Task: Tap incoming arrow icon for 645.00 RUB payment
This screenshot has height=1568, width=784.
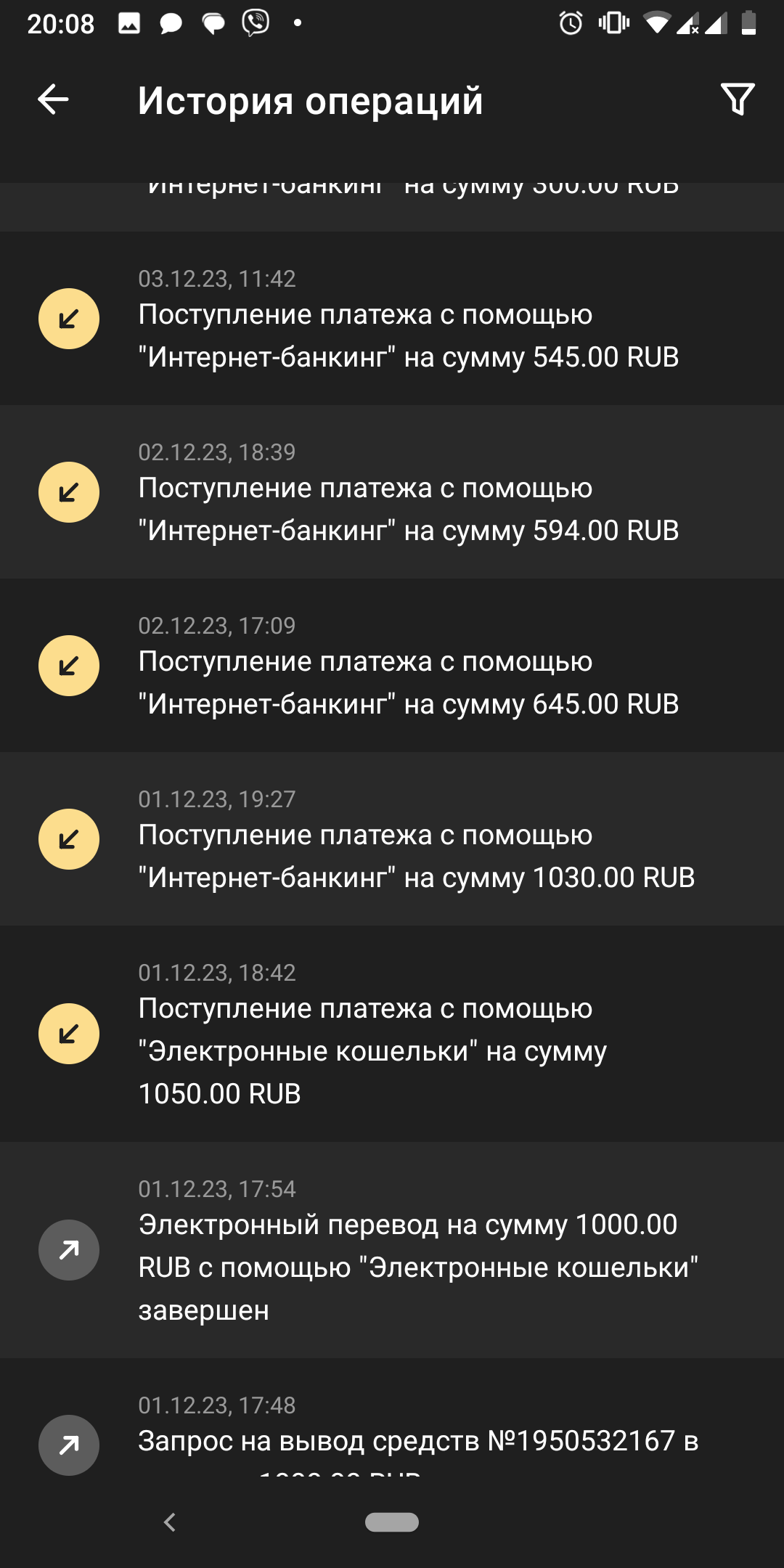Action: (x=69, y=666)
